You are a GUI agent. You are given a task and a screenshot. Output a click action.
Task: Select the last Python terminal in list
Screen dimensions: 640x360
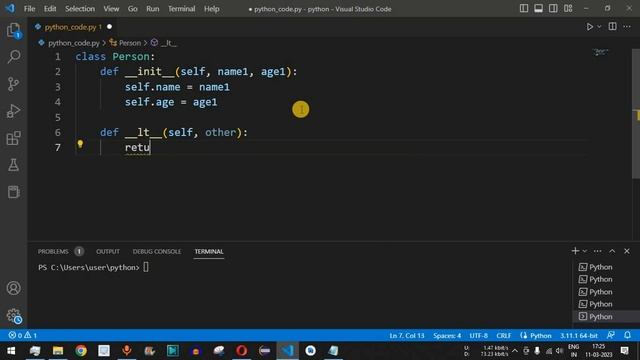600,316
